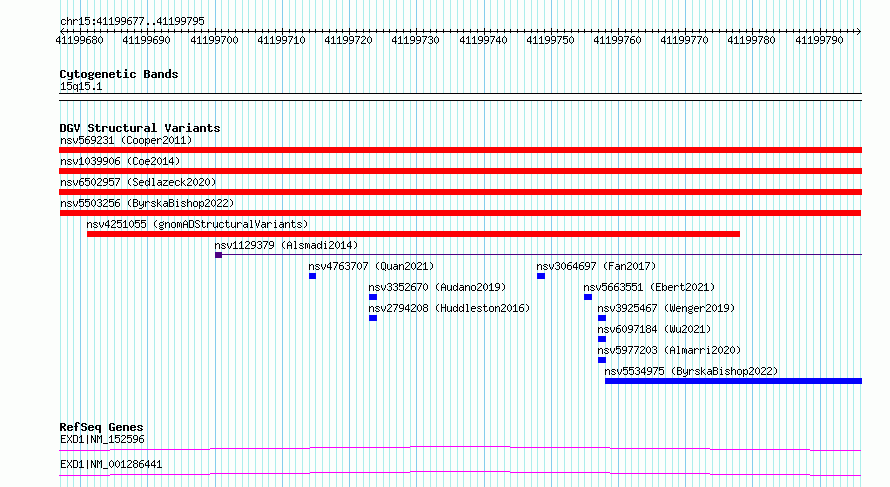Select the blue nsv3352670 (Audano2019) marker
The image size is (890, 487).
tap(373, 297)
